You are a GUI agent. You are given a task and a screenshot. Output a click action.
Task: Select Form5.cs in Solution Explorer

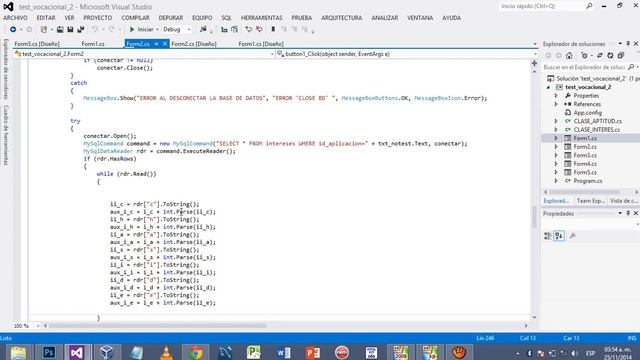(584, 172)
